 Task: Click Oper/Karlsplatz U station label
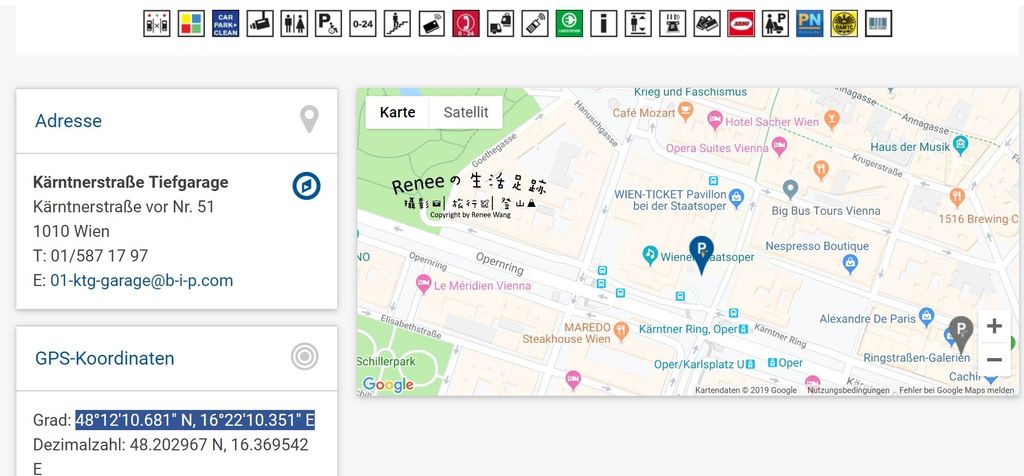coord(705,363)
